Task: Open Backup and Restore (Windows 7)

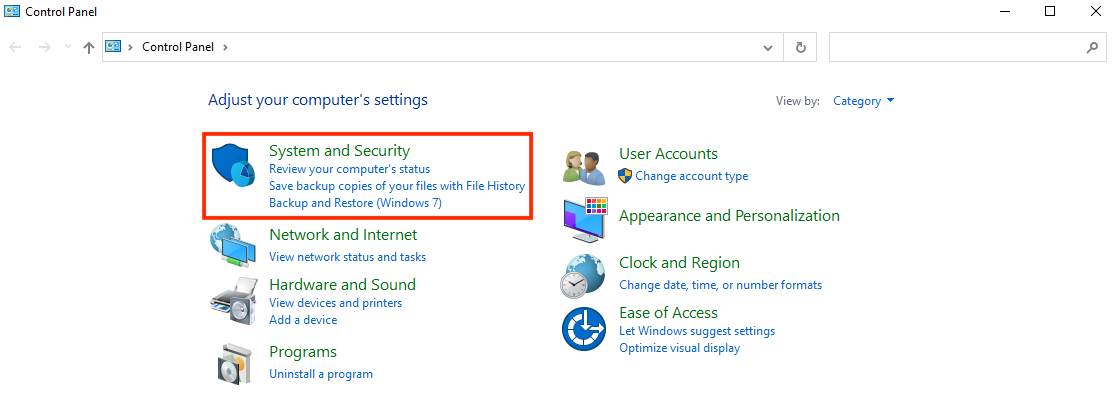Action: point(355,202)
